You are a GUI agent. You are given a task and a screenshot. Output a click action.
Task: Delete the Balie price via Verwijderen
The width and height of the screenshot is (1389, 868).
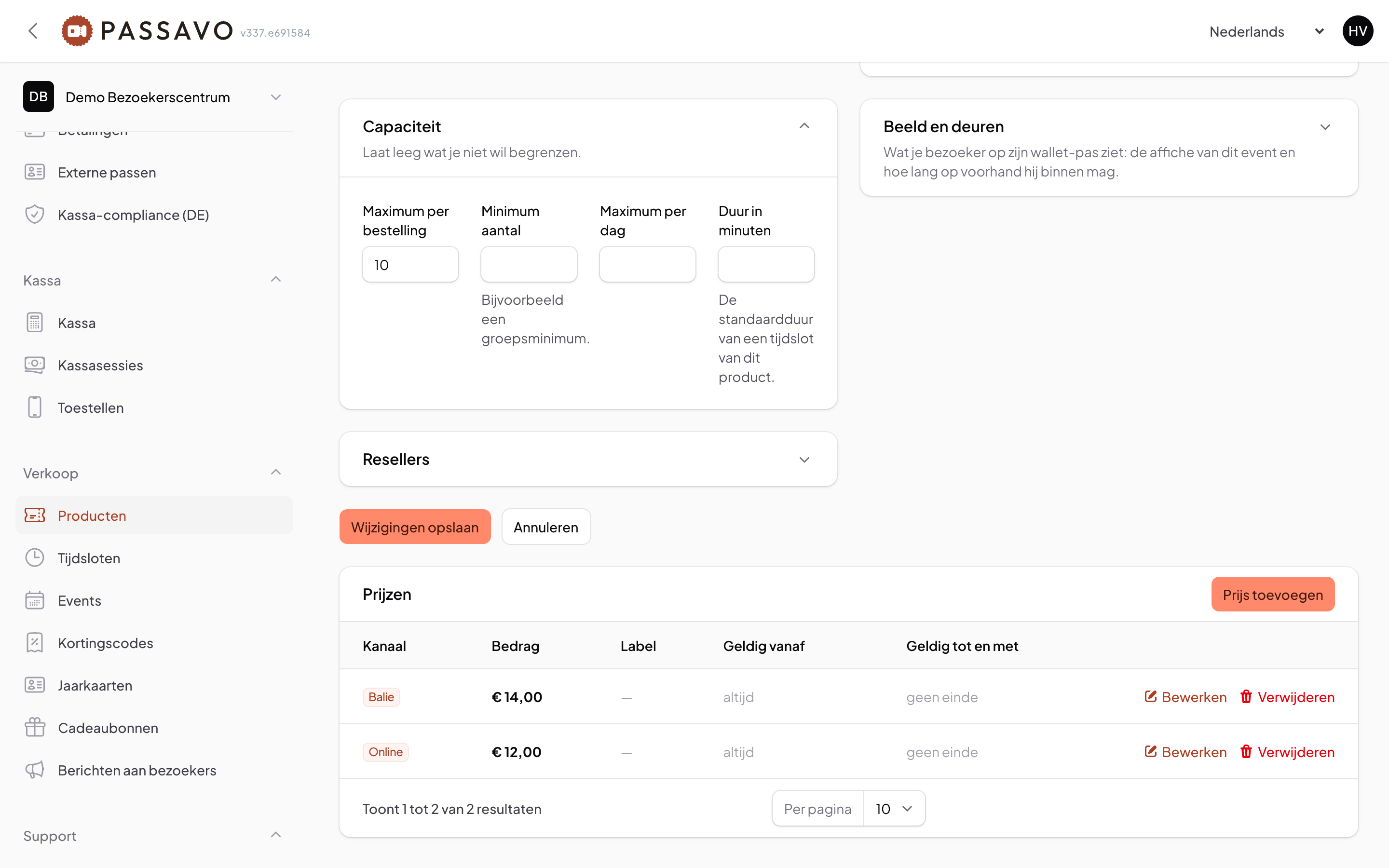point(1287,697)
